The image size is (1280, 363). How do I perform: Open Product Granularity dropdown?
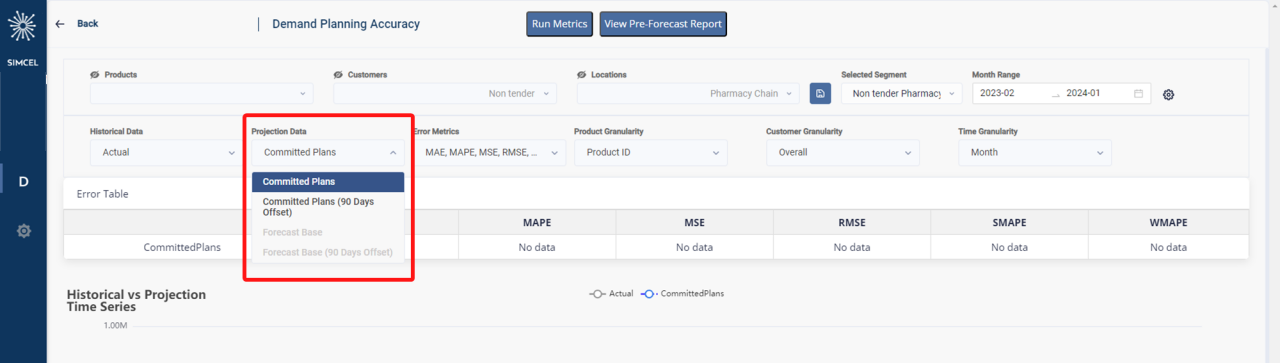click(x=650, y=152)
